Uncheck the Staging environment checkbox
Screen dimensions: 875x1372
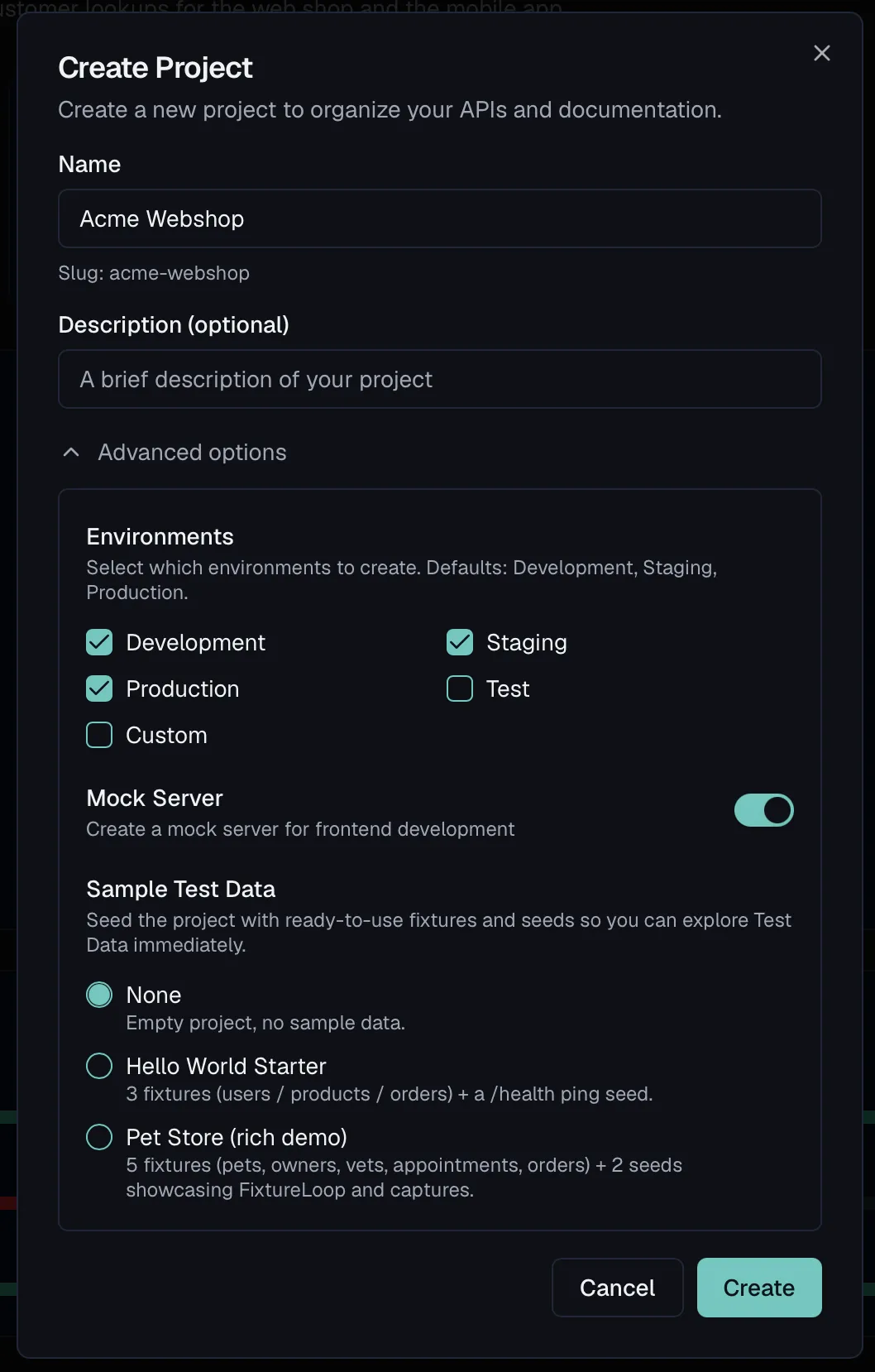[460, 642]
